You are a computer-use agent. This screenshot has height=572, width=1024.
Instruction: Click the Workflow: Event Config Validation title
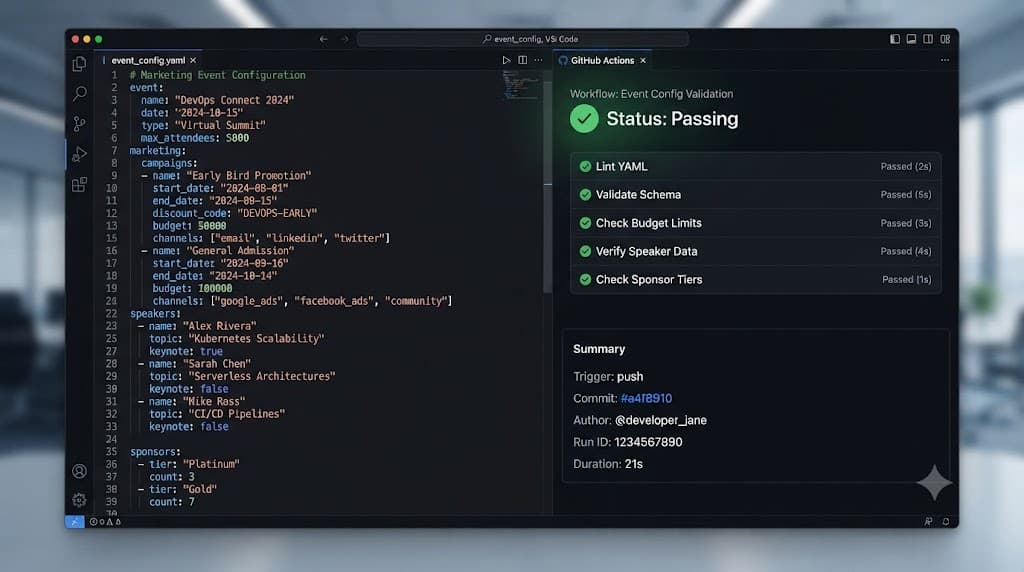point(651,94)
